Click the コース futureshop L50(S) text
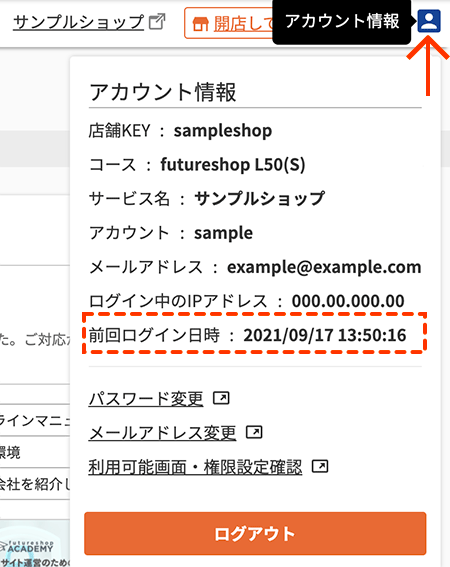The width and height of the screenshot is (450, 567). [x=233, y=165]
